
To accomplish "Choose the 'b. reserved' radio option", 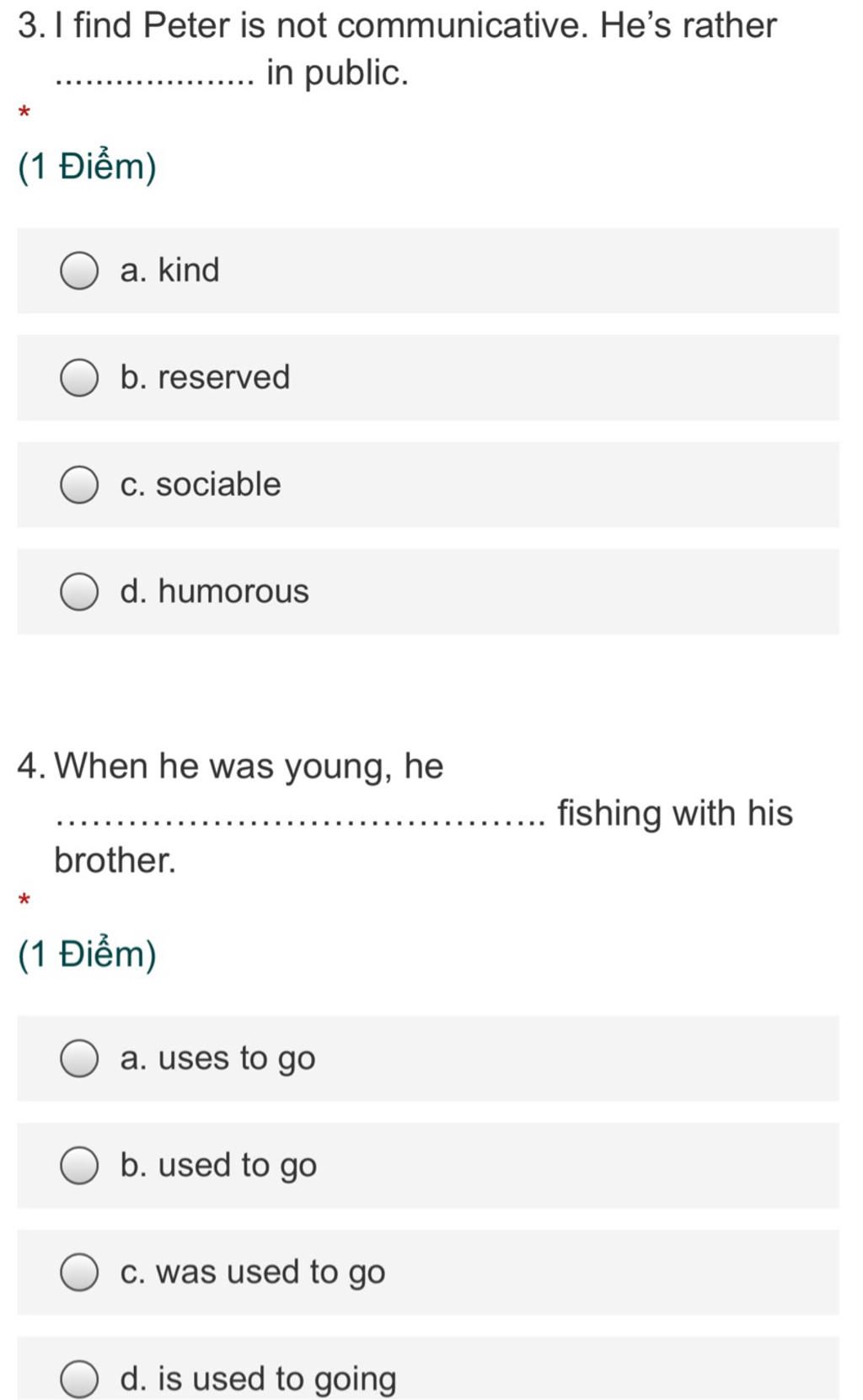I will [x=79, y=377].
